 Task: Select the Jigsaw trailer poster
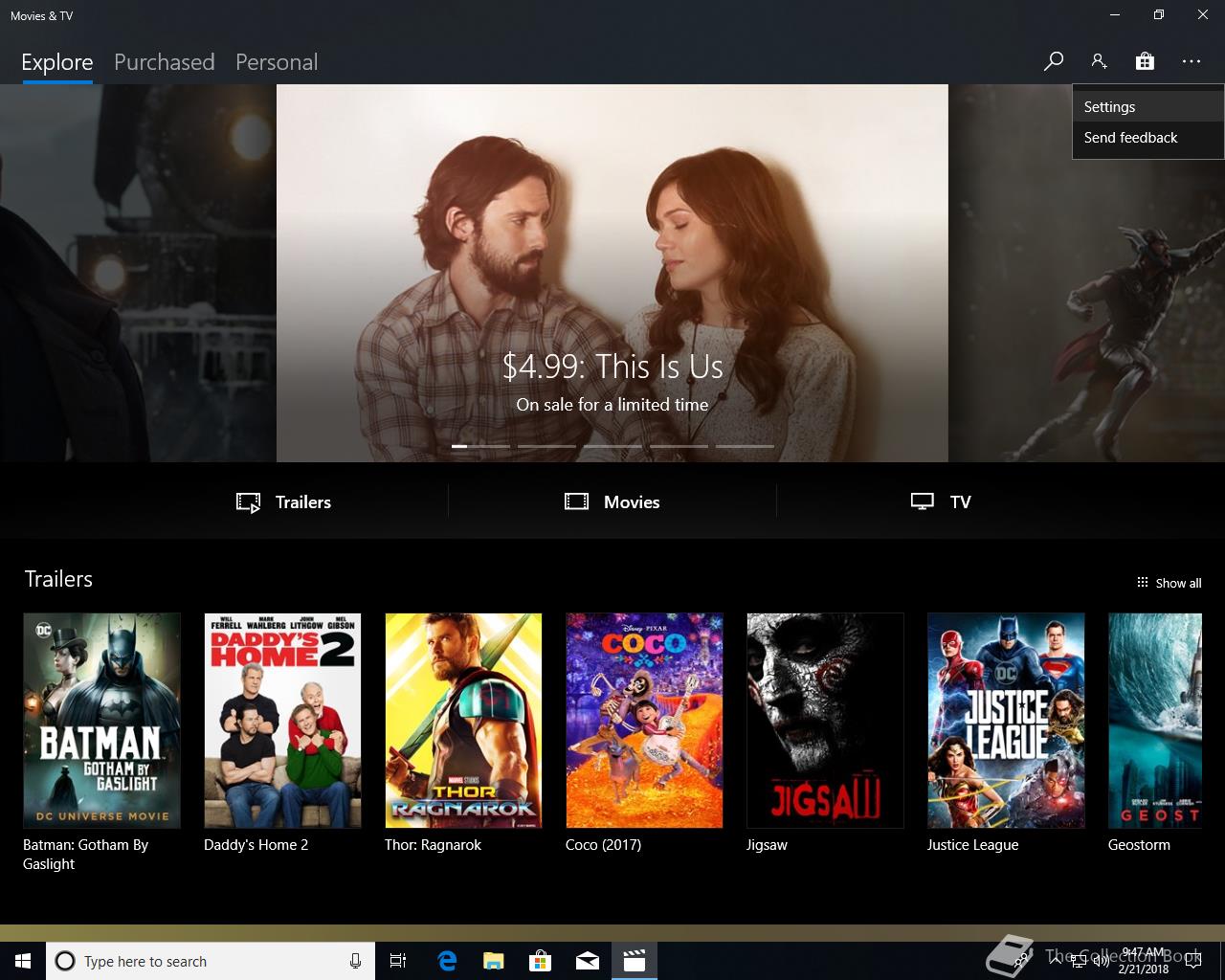click(825, 721)
